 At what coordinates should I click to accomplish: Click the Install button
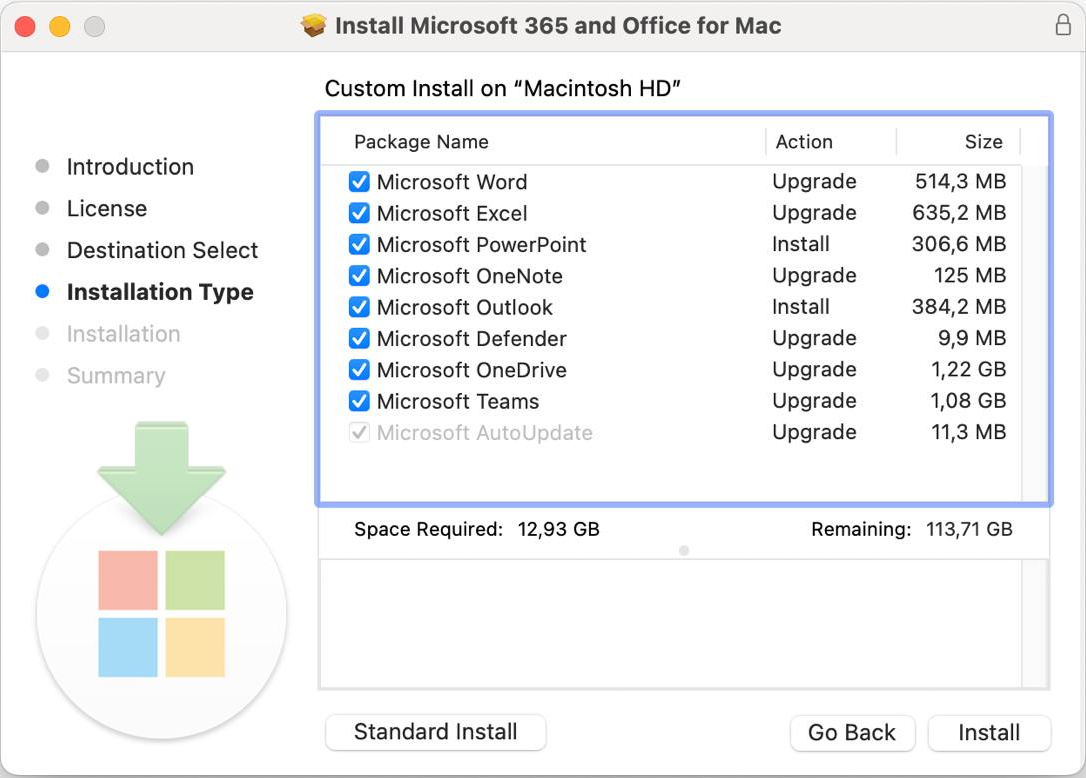989,733
